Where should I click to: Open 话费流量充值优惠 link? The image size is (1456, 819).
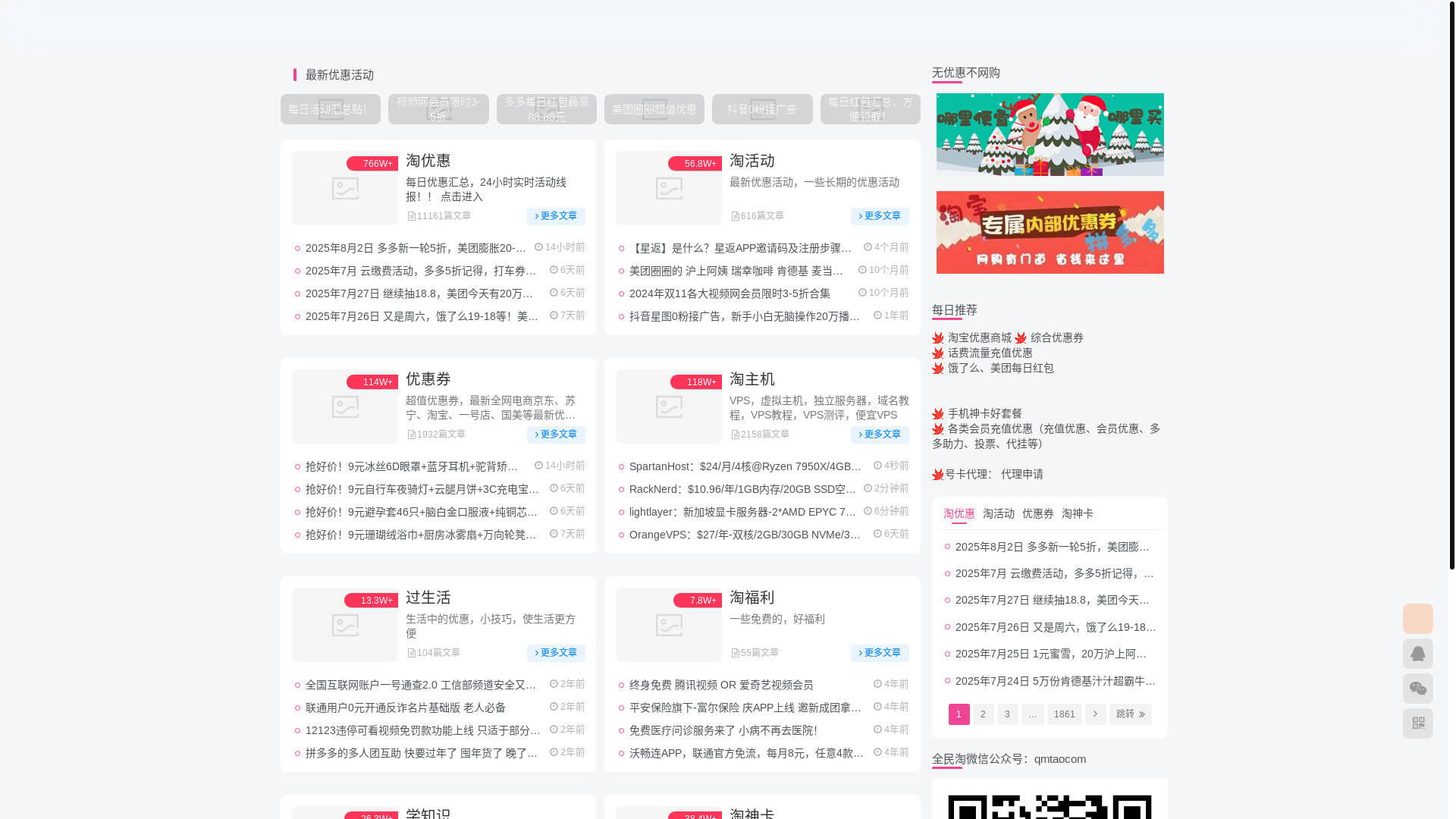pyautogui.click(x=990, y=353)
